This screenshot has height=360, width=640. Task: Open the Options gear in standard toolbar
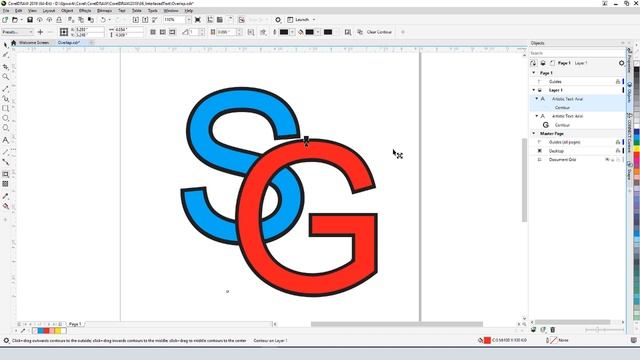(278, 20)
